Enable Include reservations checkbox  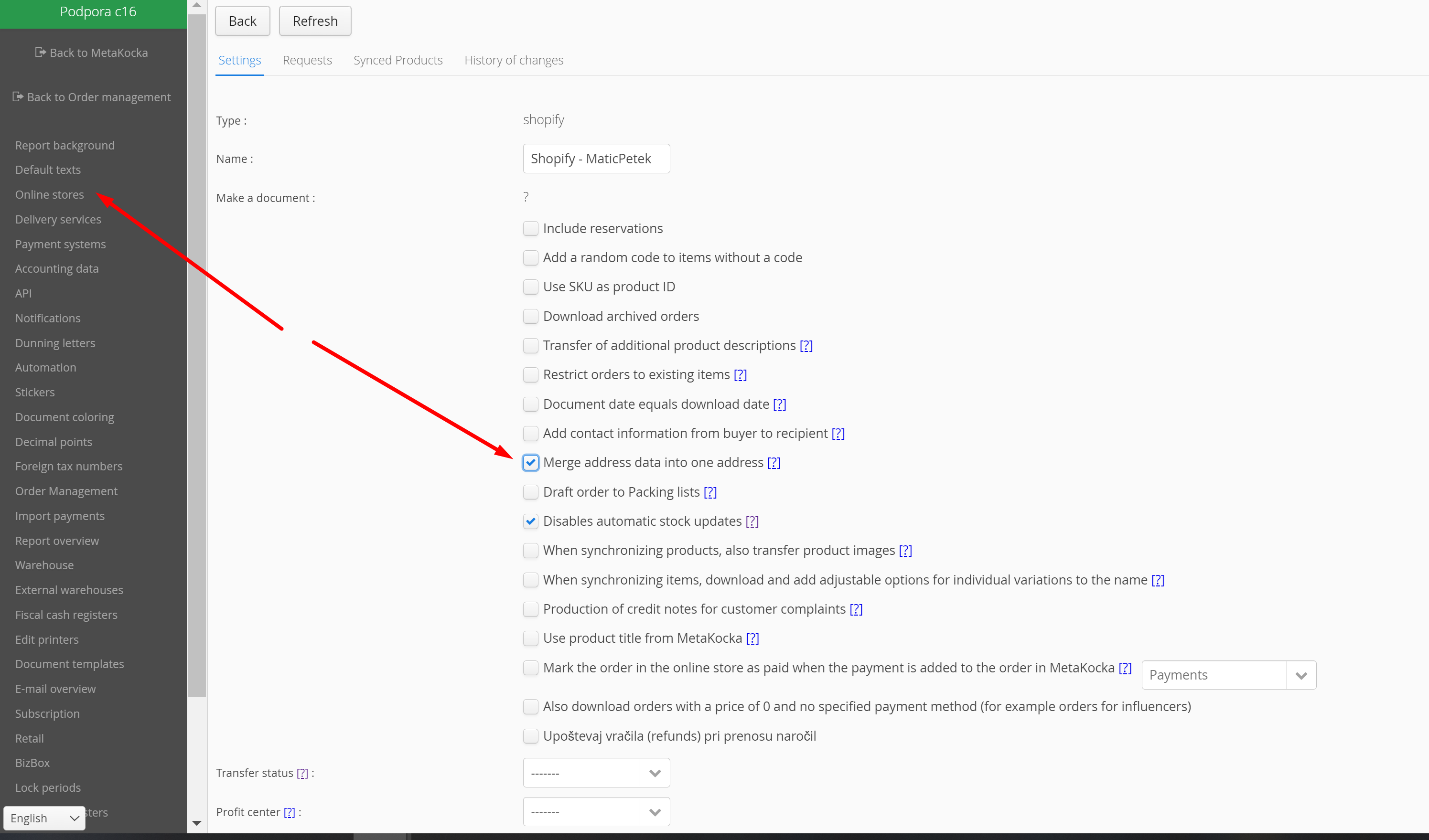(x=530, y=228)
